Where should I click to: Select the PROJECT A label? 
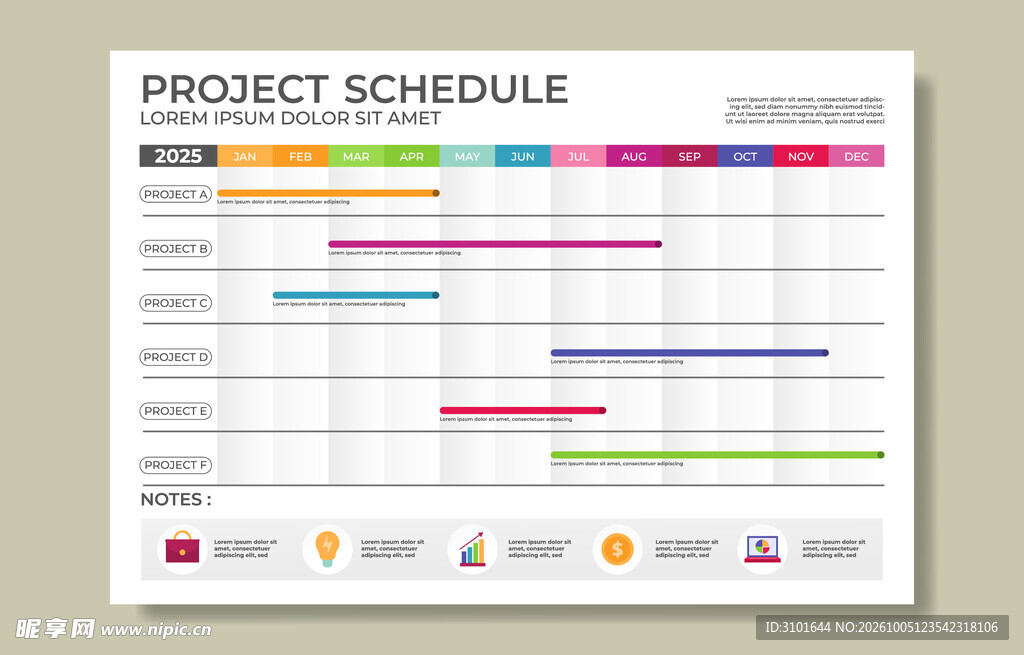[176, 194]
